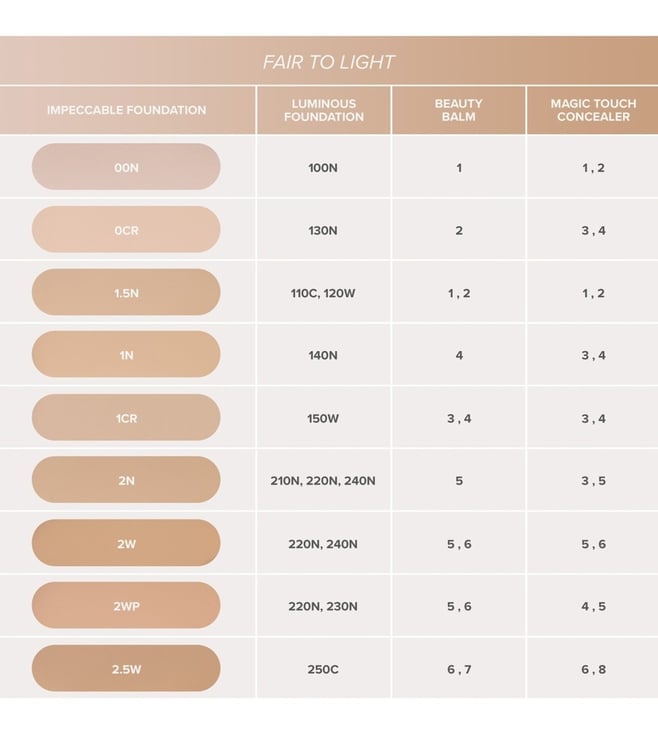658x734 pixels.
Task: Pick the 1N foundation swatch
Action: pos(126,355)
